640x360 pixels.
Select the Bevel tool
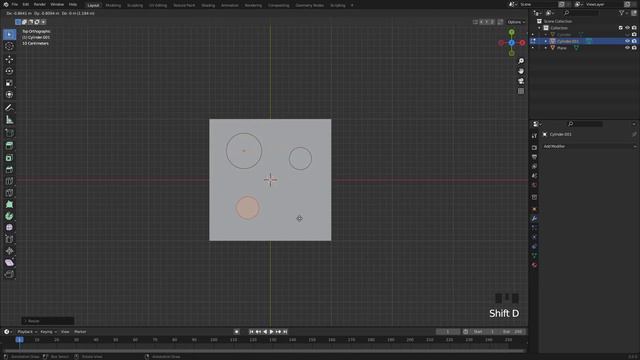coord(9,169)
